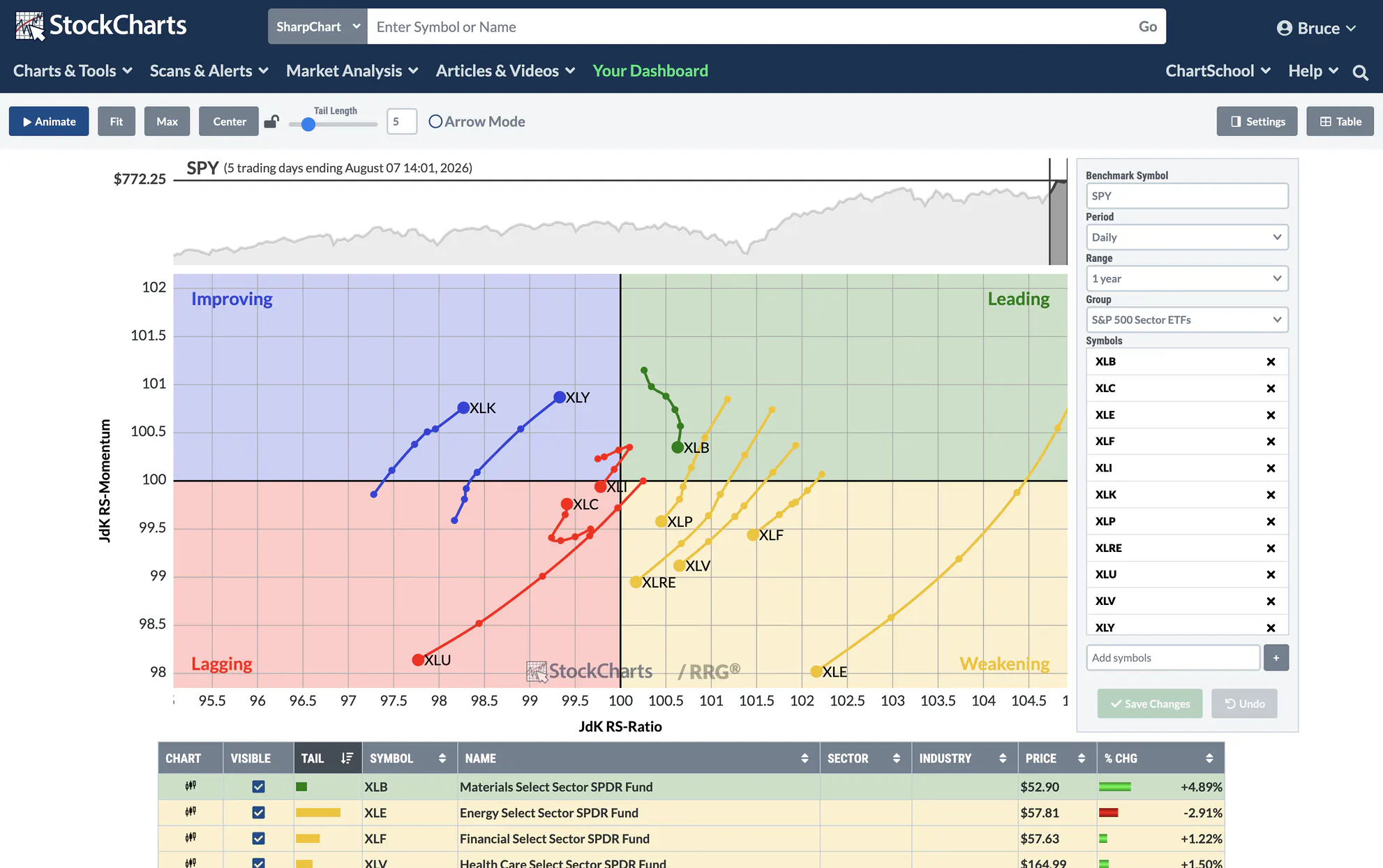Remove XLB from symbols list
This screenshot has height=868, width=1383.
coord(1271,361)
